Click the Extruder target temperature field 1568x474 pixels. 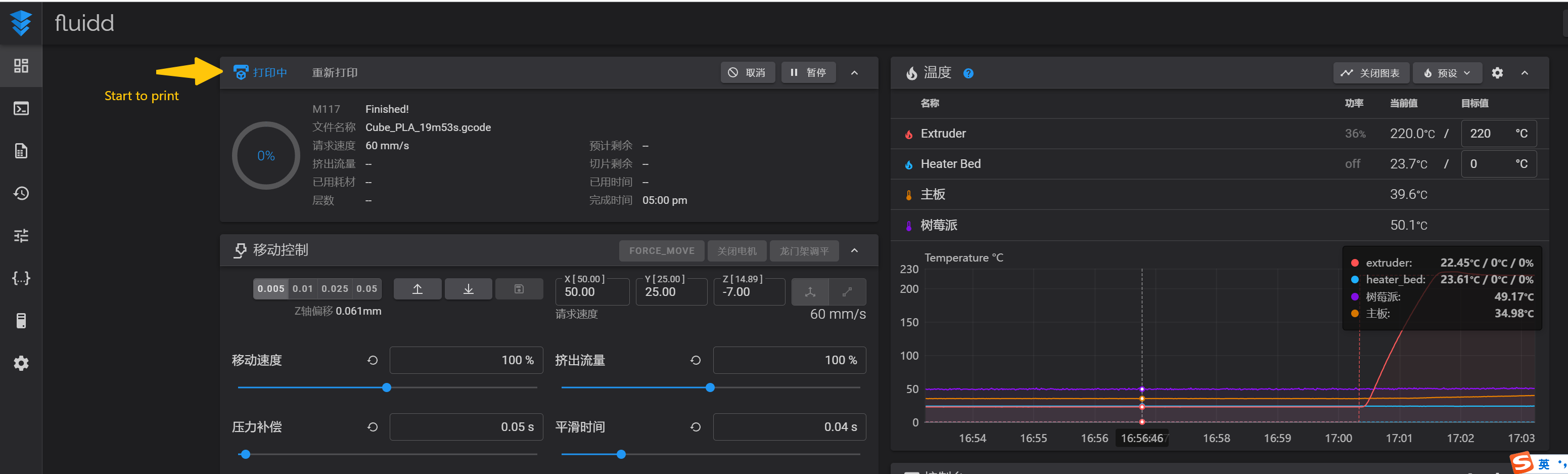coord(1493,133)
